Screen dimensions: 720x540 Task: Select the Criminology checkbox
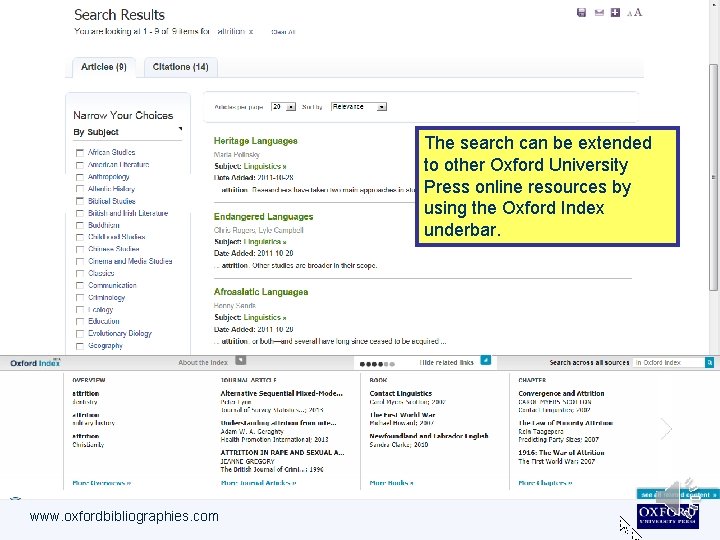(79, 298)
